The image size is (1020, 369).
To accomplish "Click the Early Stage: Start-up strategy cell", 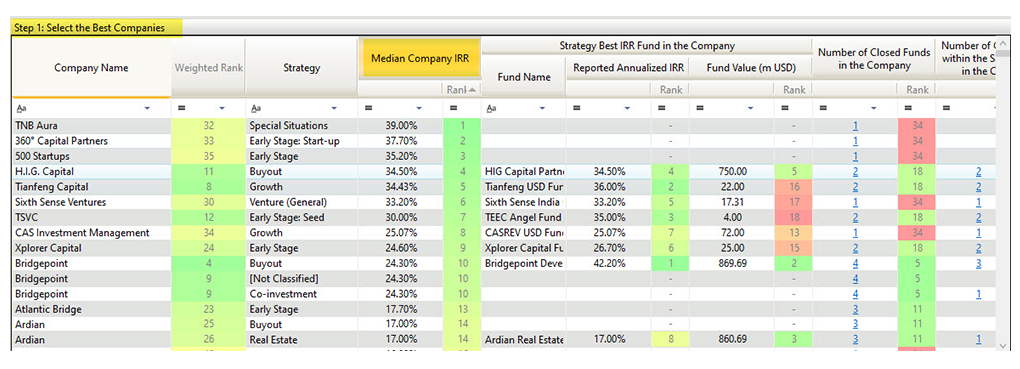I will pos(301,141).
